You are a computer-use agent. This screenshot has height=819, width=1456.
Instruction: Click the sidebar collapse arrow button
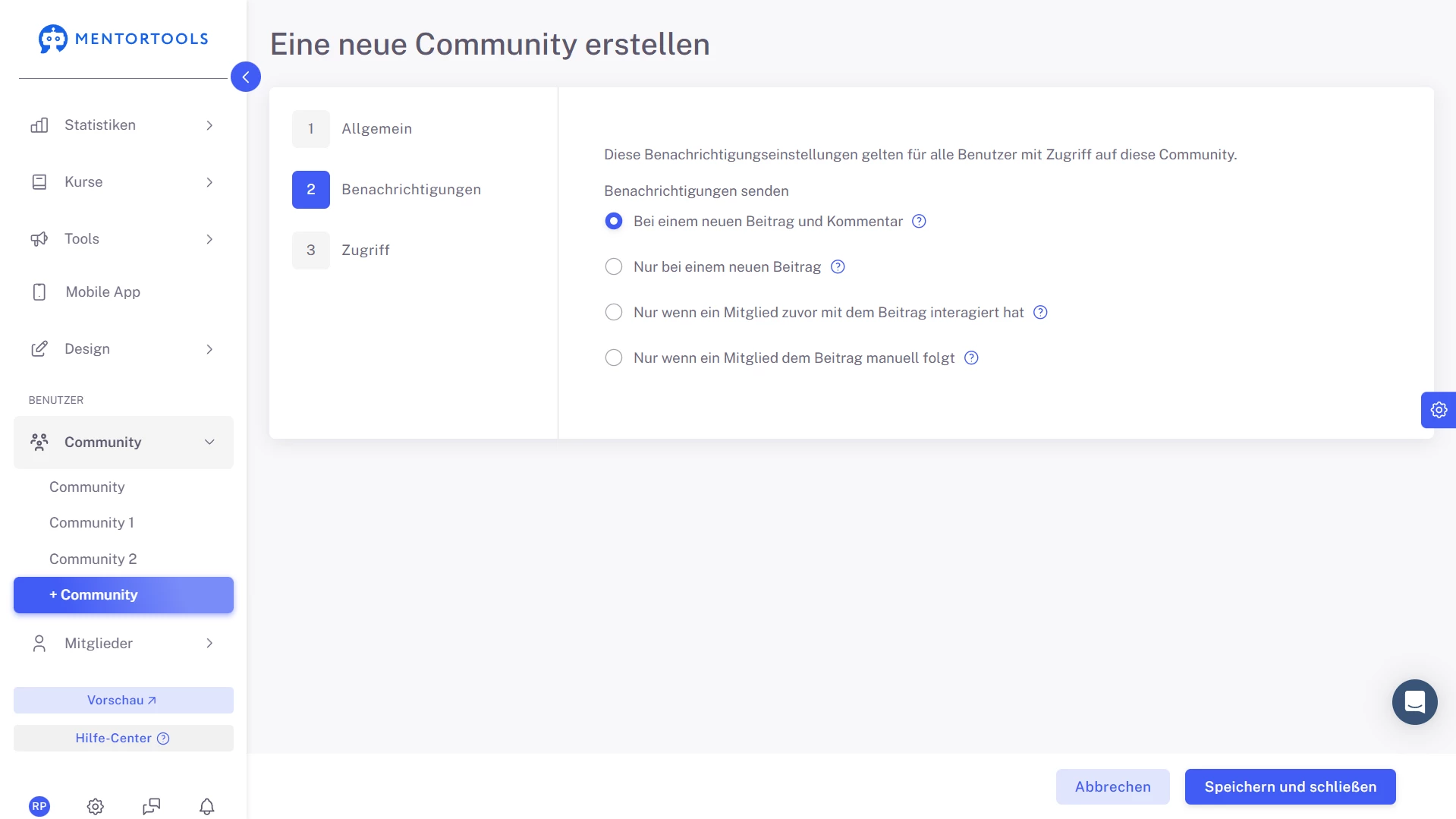pos(246,77)
